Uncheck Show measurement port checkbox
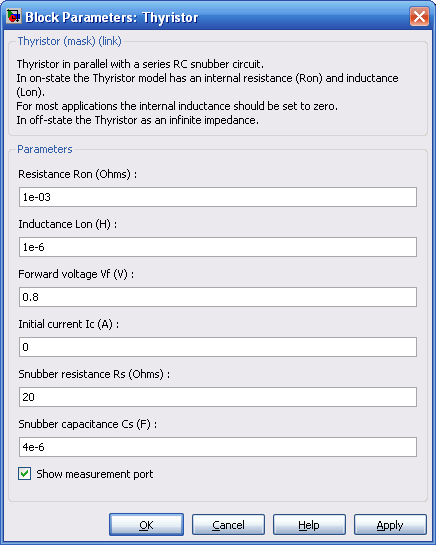Screen dimensions: 436x545 coord(24,474)
